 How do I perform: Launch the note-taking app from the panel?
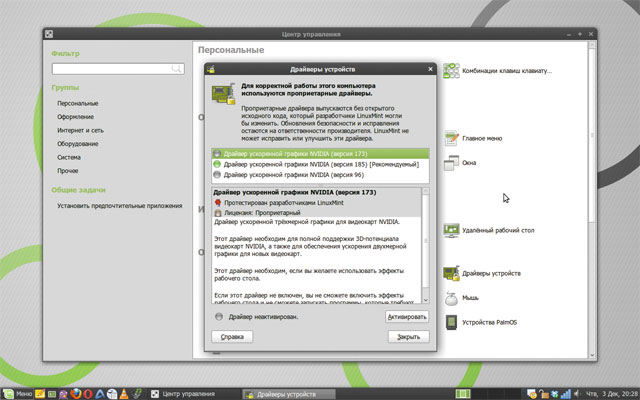coord(40,394)
